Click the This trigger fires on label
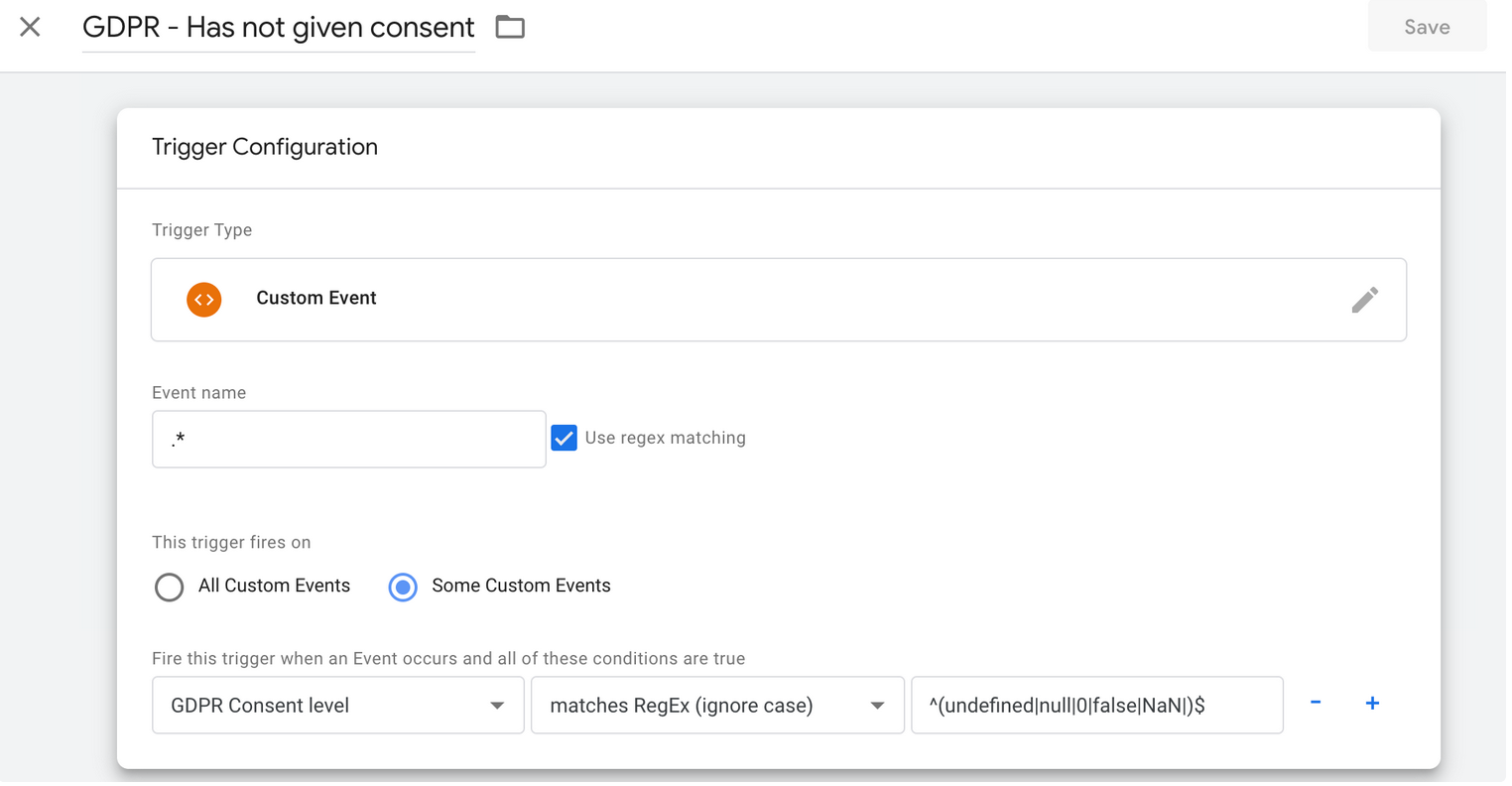This screenshot has width=1512, height=786. click(x=231, y=543)
